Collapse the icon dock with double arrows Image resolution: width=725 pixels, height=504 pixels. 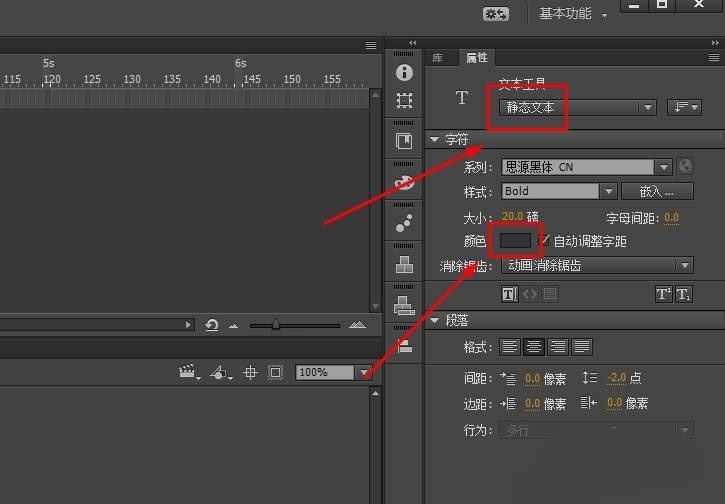point(413,43)
